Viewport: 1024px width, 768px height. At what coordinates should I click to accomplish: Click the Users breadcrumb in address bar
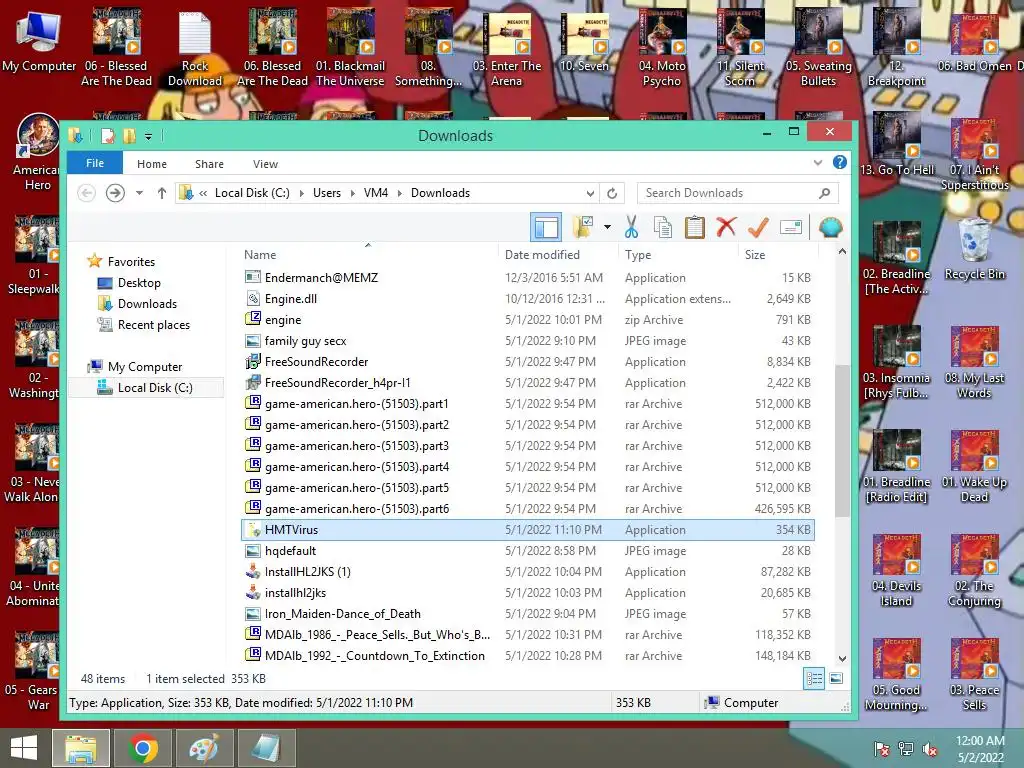click(327, 193)
